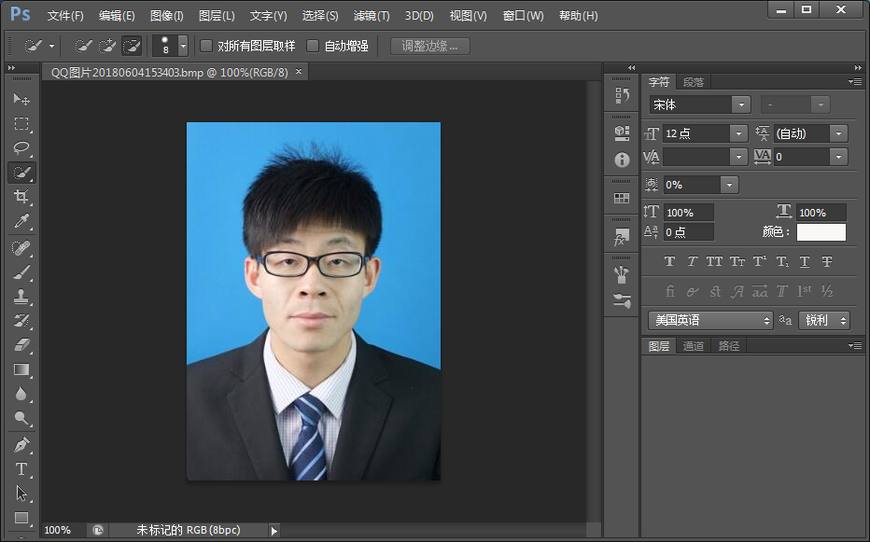Click the 调整边缘 button

pos(429,46)
